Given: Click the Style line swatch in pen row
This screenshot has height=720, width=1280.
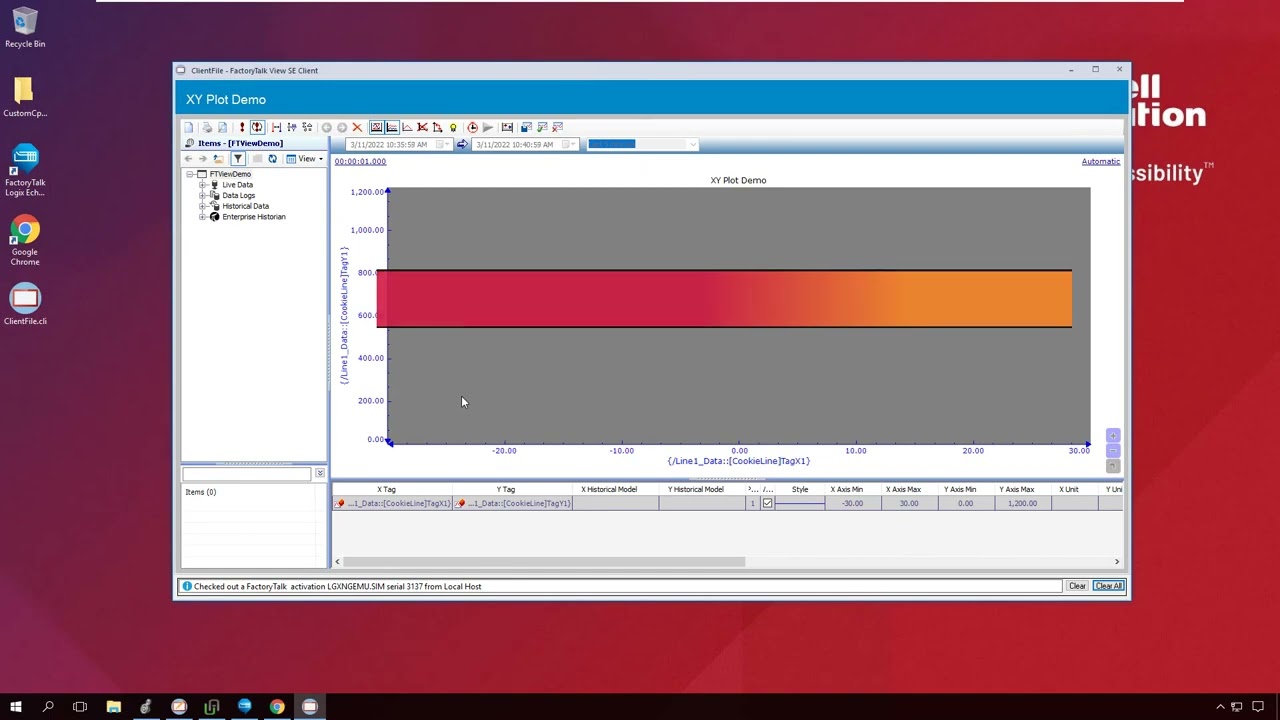Looking at the screenshot, I should [800, 504].
